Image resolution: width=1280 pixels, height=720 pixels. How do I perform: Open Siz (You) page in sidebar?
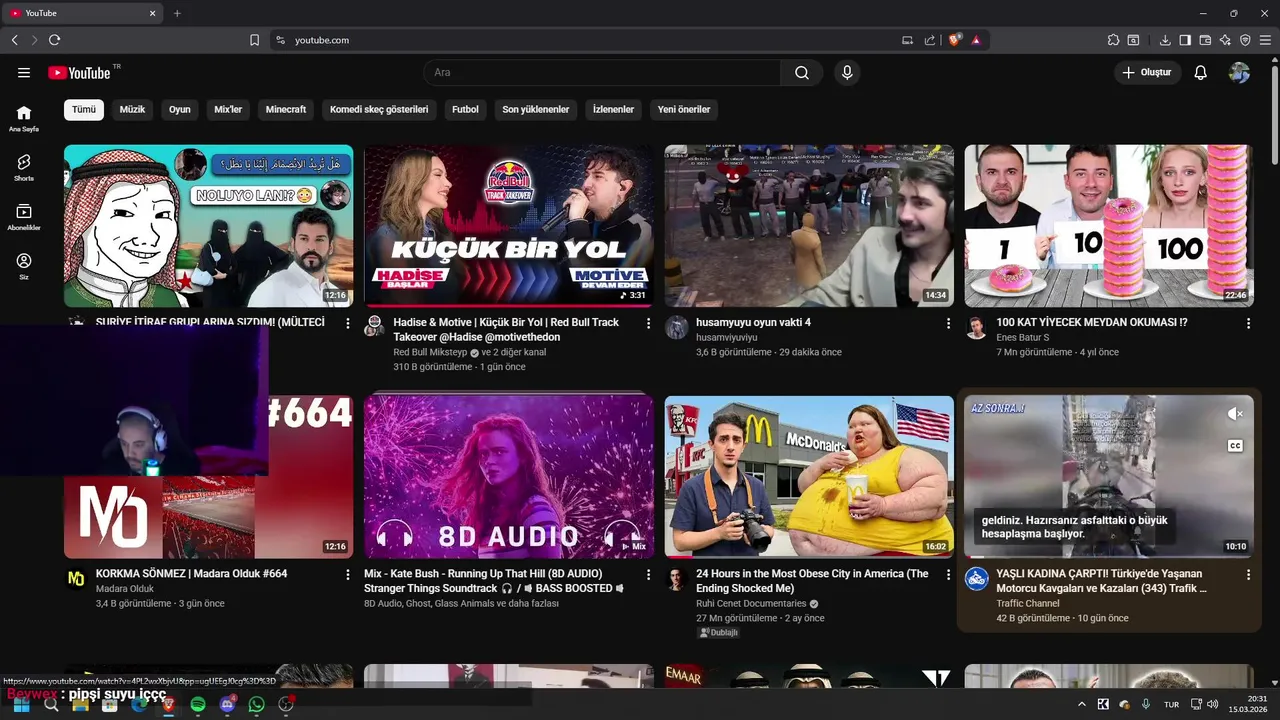(24, 266)
